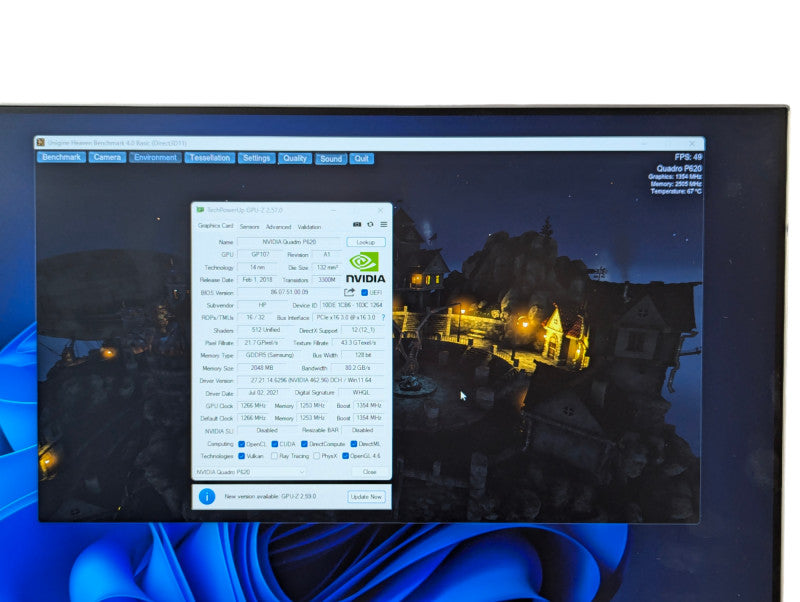Toggle the PhysX checkbox
This screenshot has width=800, height=602.
pyautogui.click(x=317, y=456)
